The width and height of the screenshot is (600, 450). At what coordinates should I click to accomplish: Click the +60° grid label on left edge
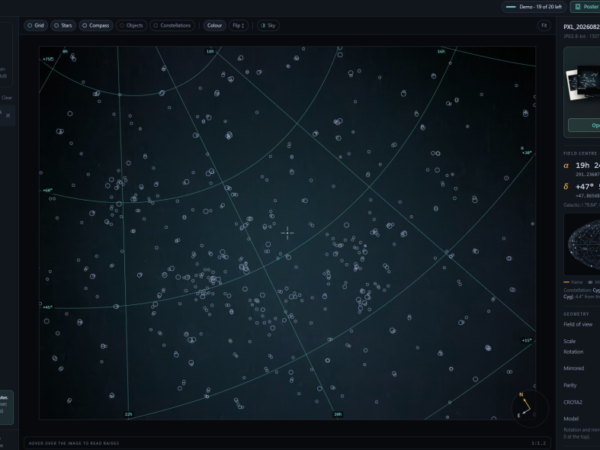(47, 190)
